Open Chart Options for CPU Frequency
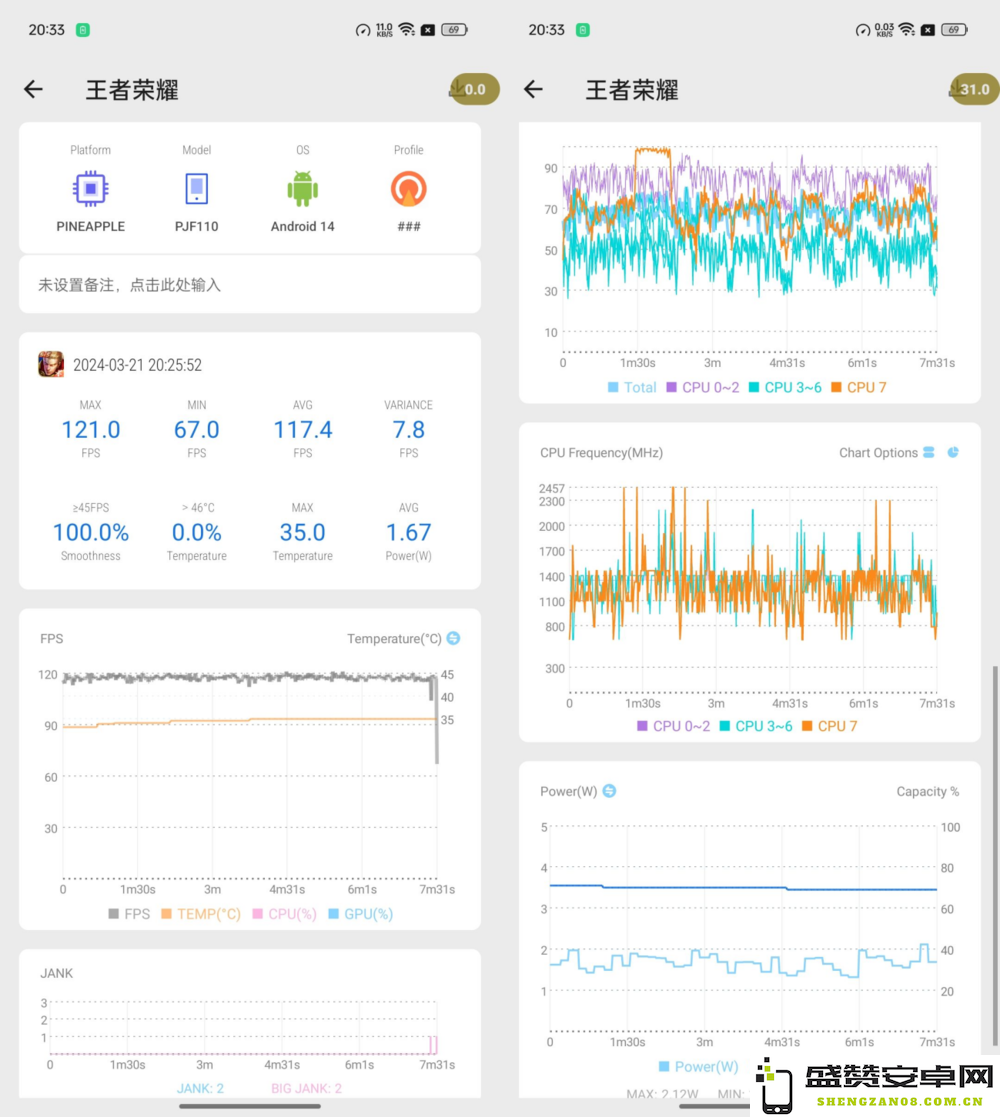 click(x=878, y=452)
